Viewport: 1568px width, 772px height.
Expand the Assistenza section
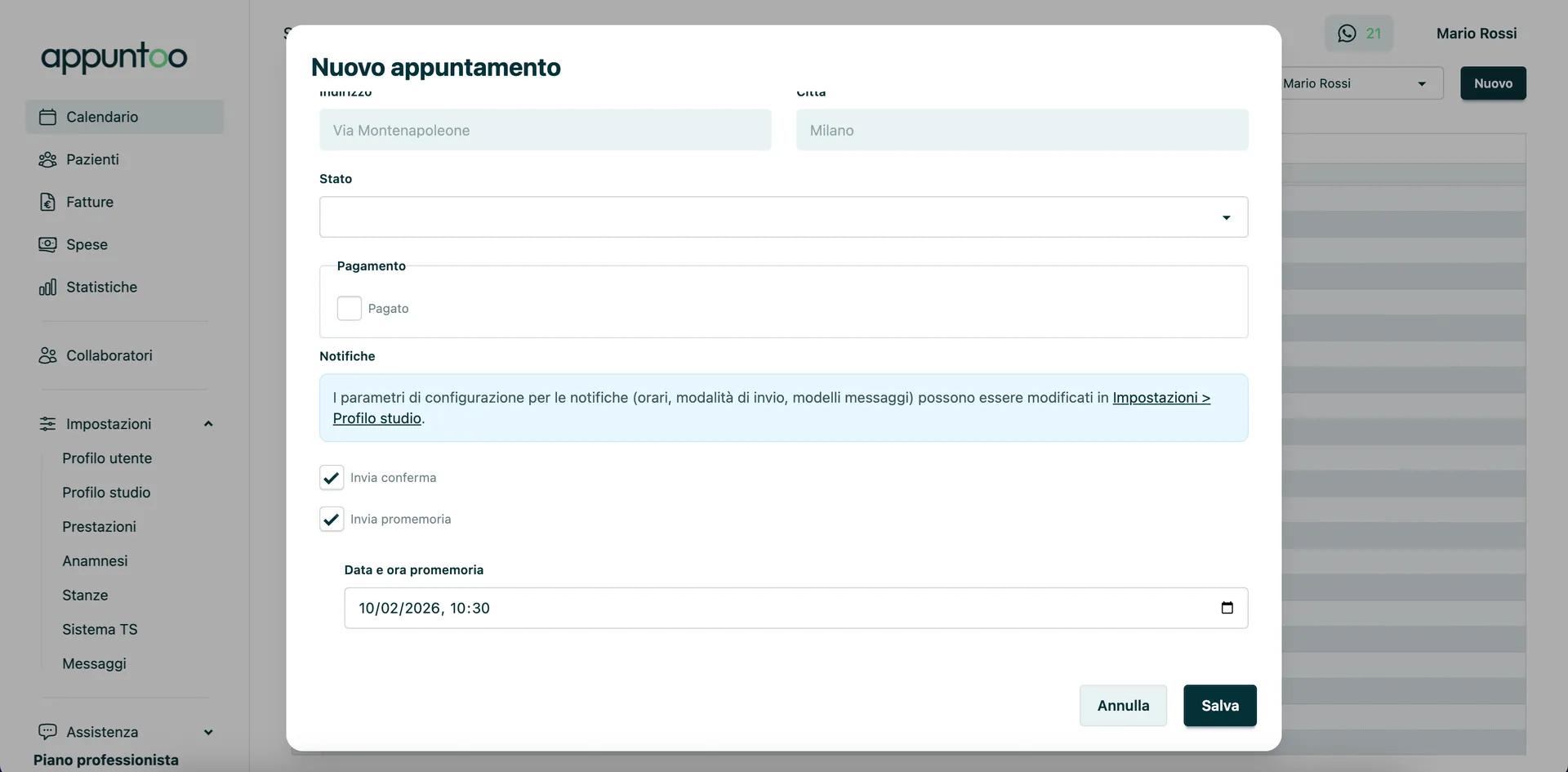[208, 732]
